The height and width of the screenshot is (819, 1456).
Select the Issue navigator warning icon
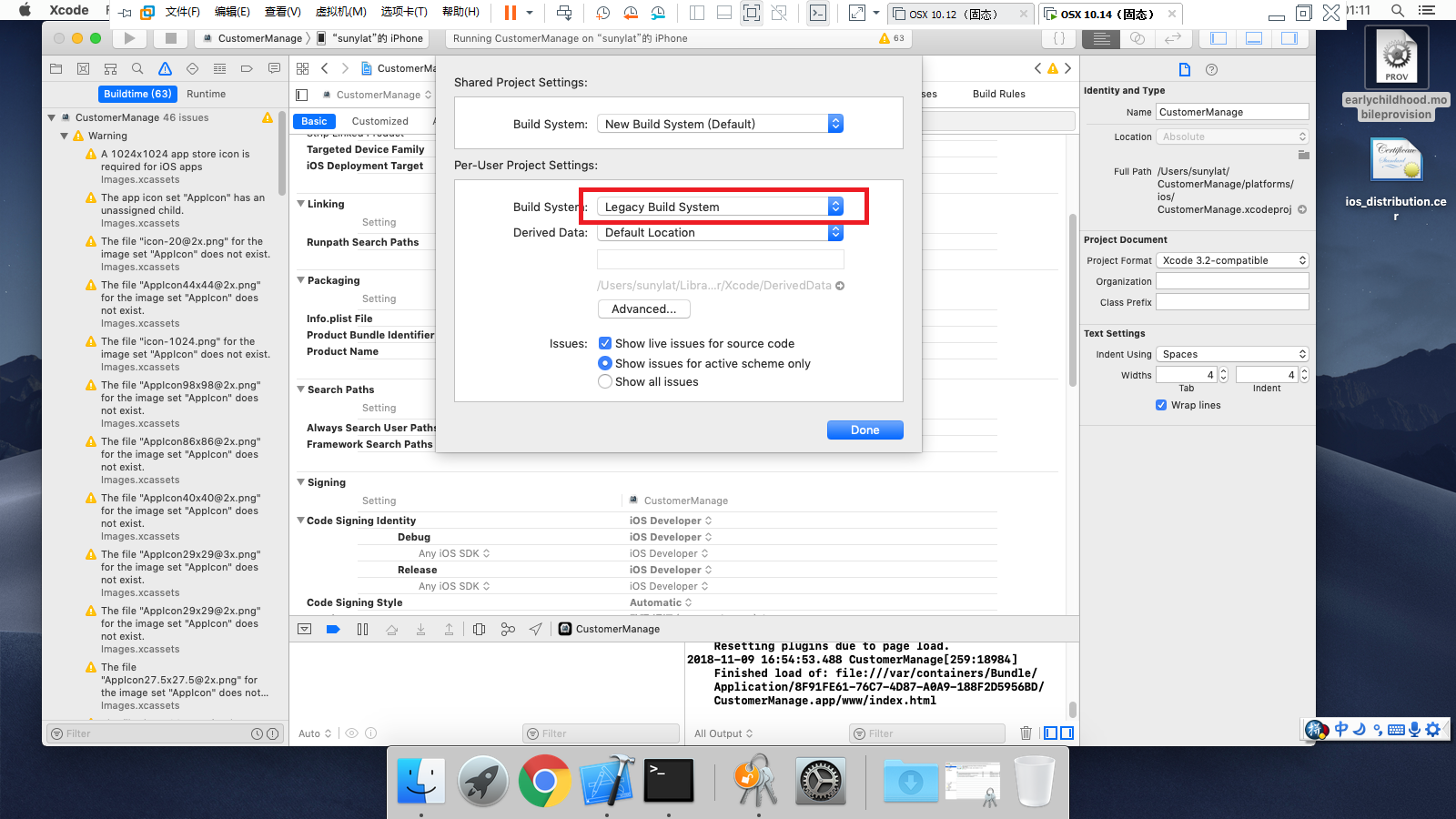(x=165, y=69)
